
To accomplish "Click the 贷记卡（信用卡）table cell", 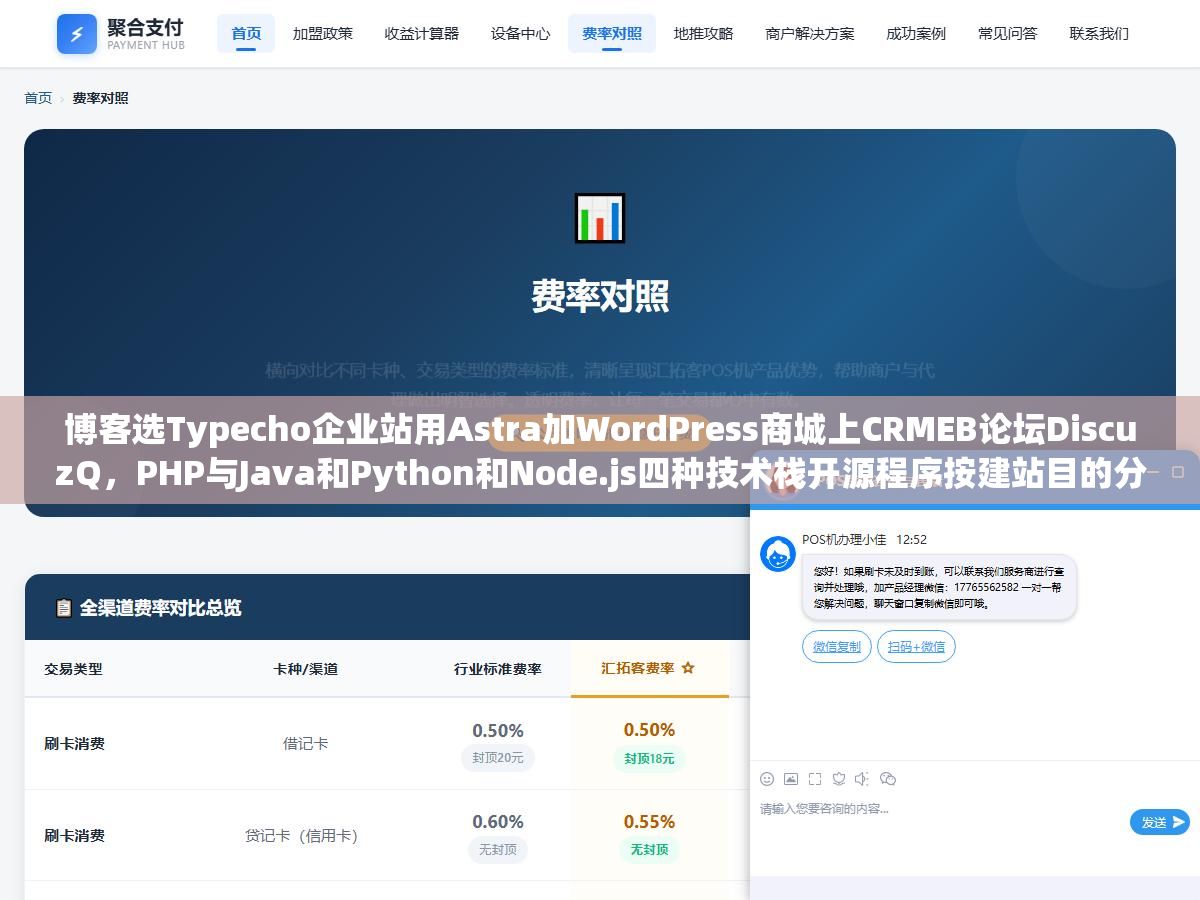I will 301,835.
